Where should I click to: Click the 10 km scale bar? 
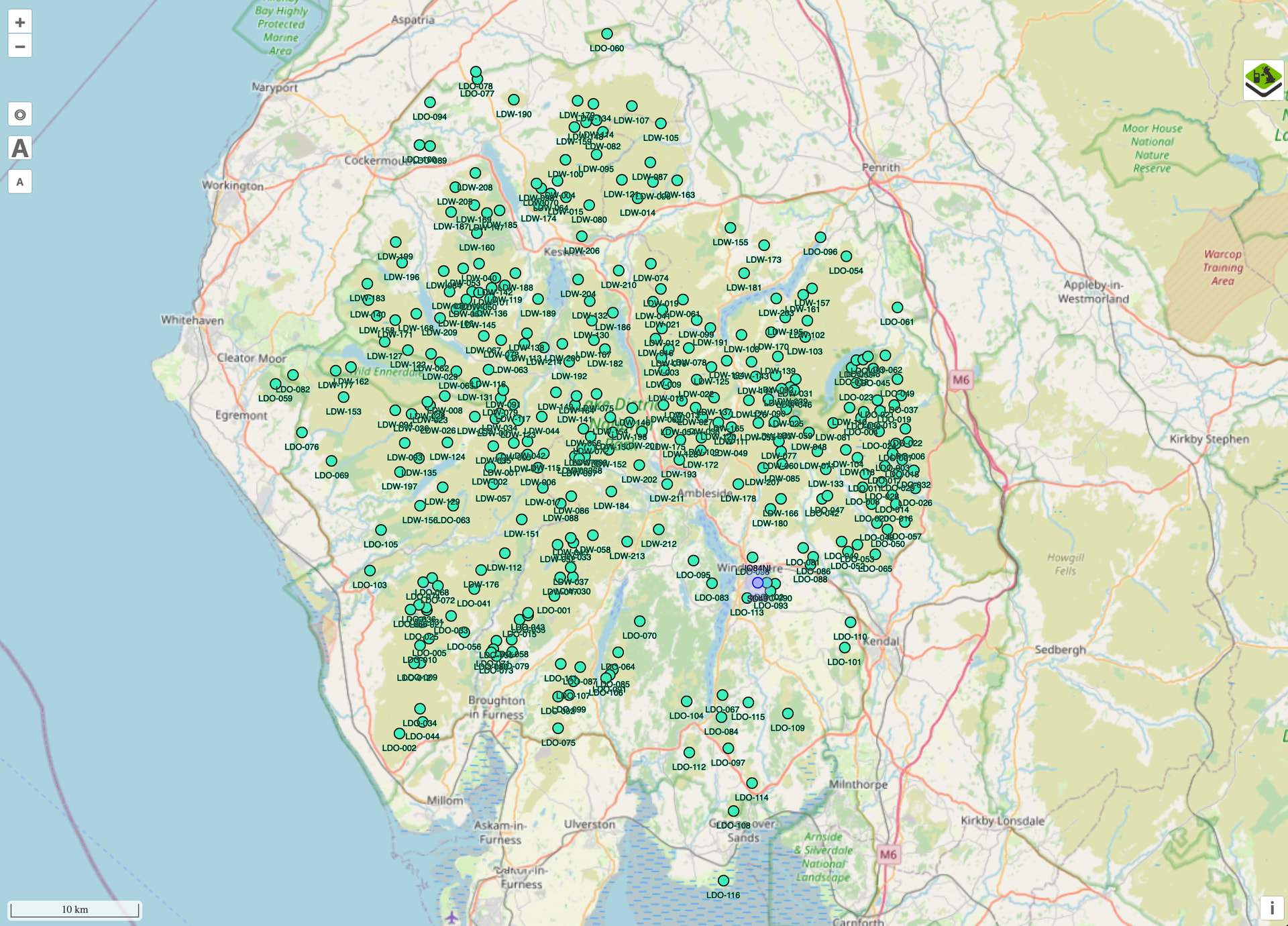74,909
